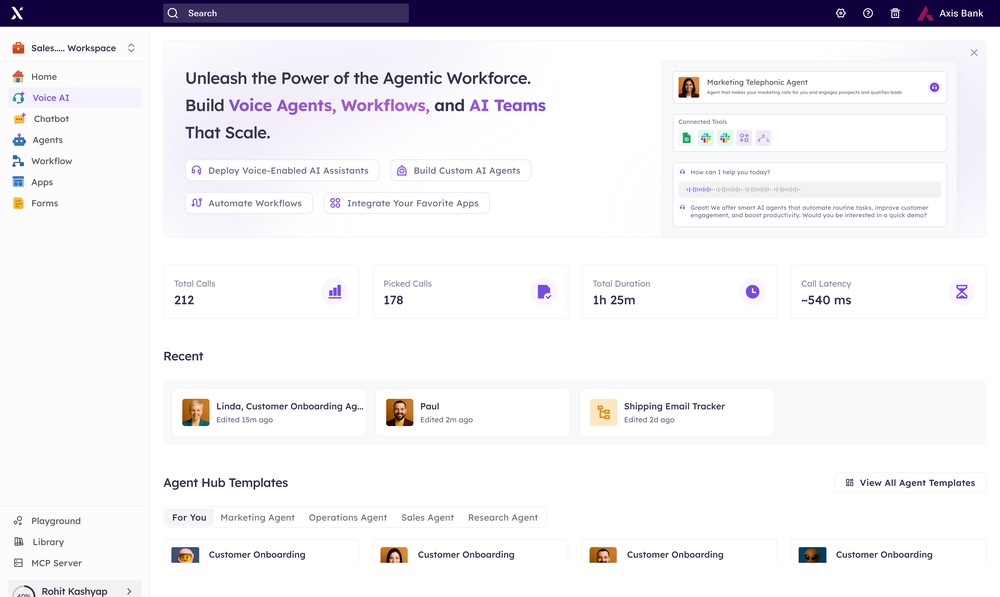Click 'Edited 2d ago' text
Image resolution: width=1000 pixels, height=597 pixels.
(649, 420)
